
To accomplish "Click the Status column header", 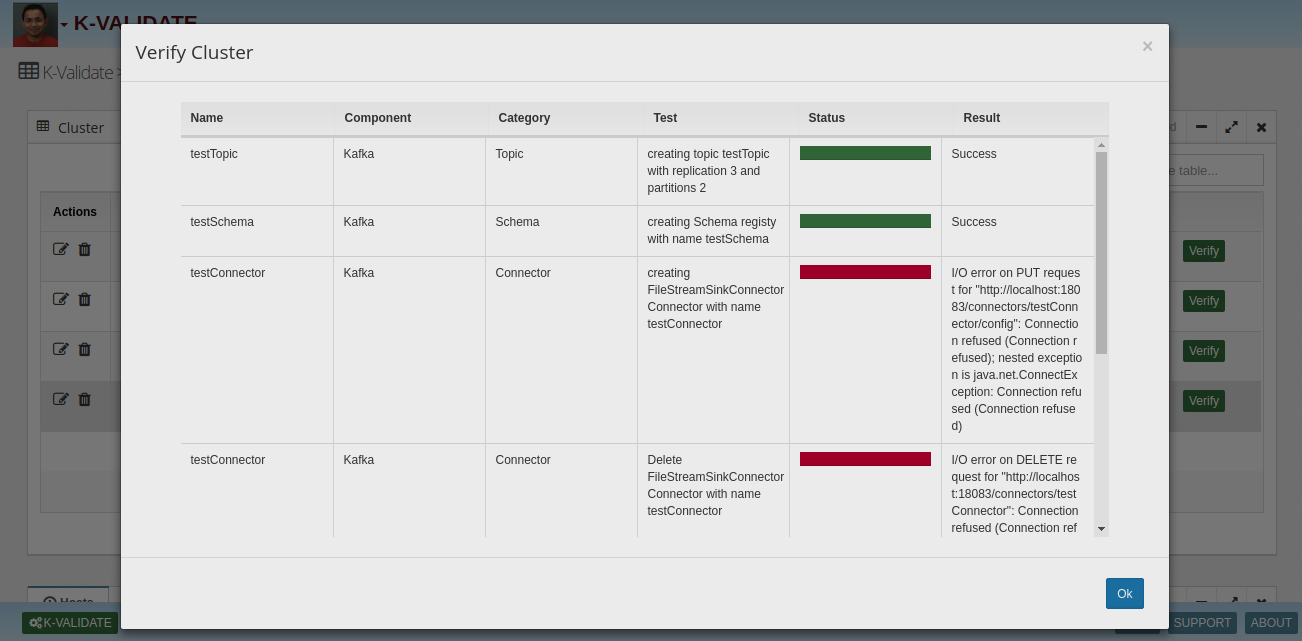I will [x=826, y=118].
